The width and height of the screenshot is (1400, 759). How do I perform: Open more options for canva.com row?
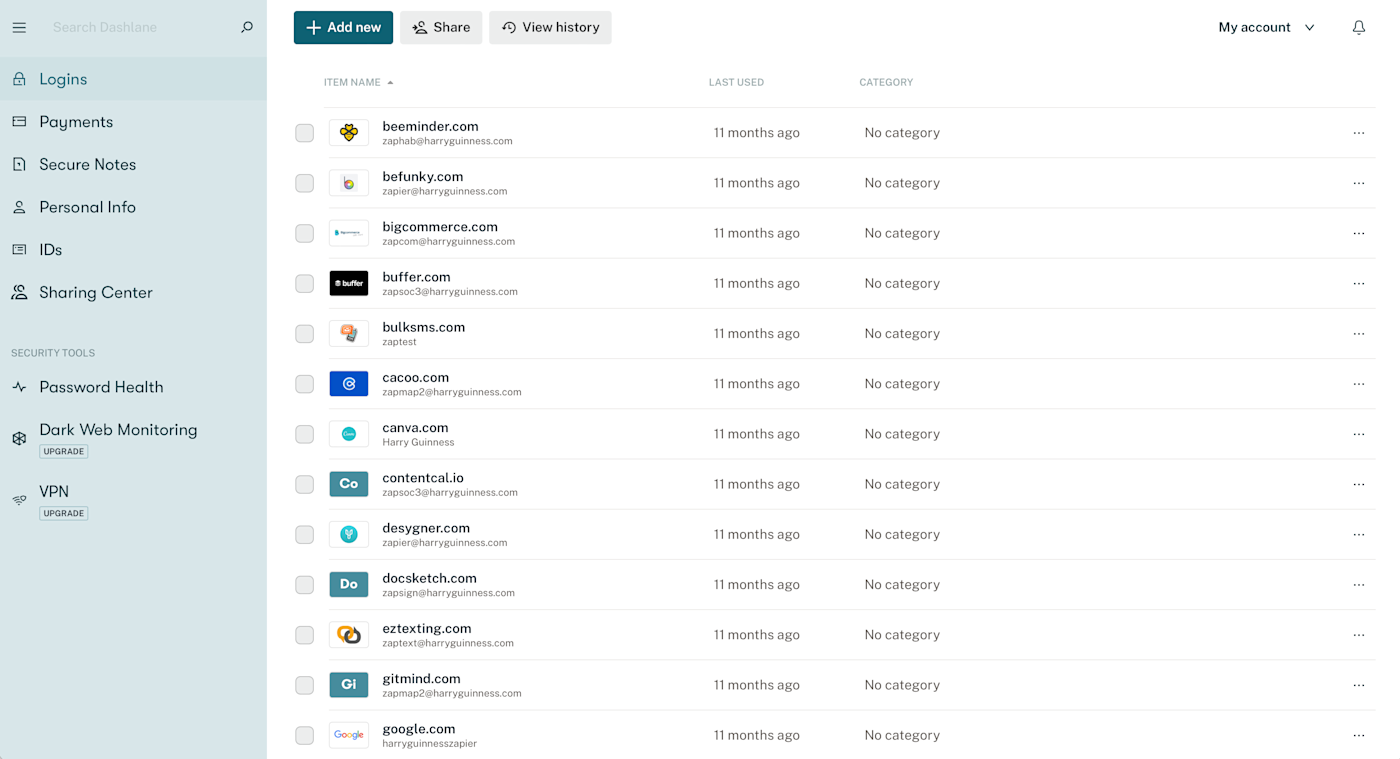[1358, 434]
